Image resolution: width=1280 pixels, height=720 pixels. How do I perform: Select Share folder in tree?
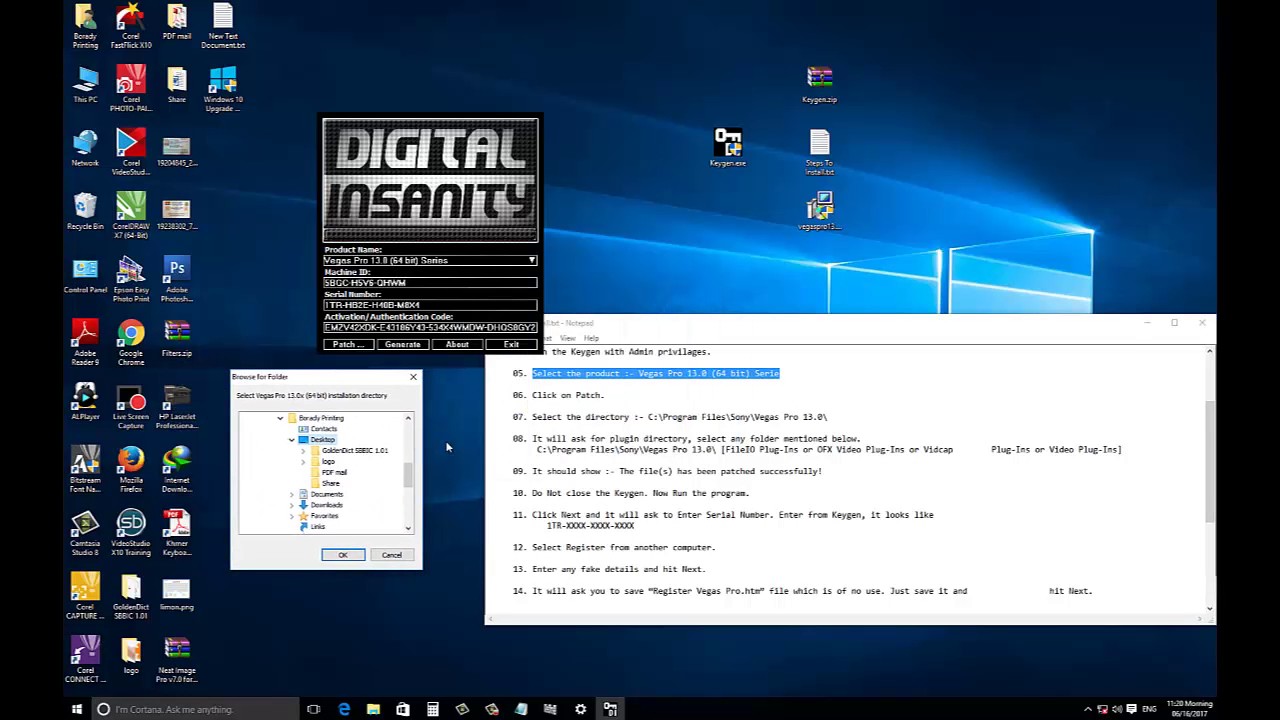[331, 483]
